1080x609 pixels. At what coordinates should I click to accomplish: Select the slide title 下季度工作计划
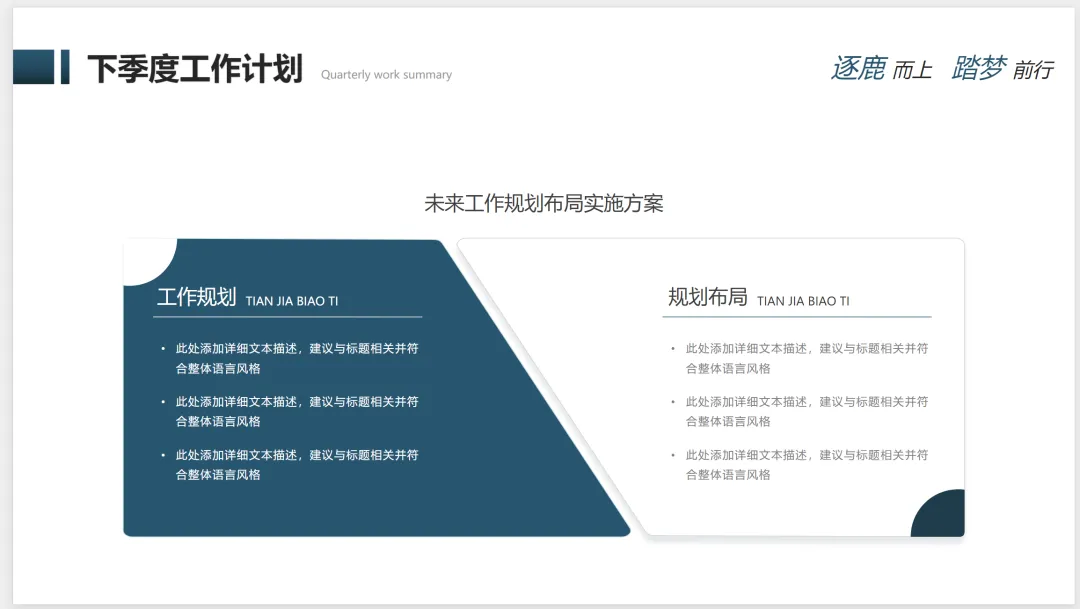[195, 68]
